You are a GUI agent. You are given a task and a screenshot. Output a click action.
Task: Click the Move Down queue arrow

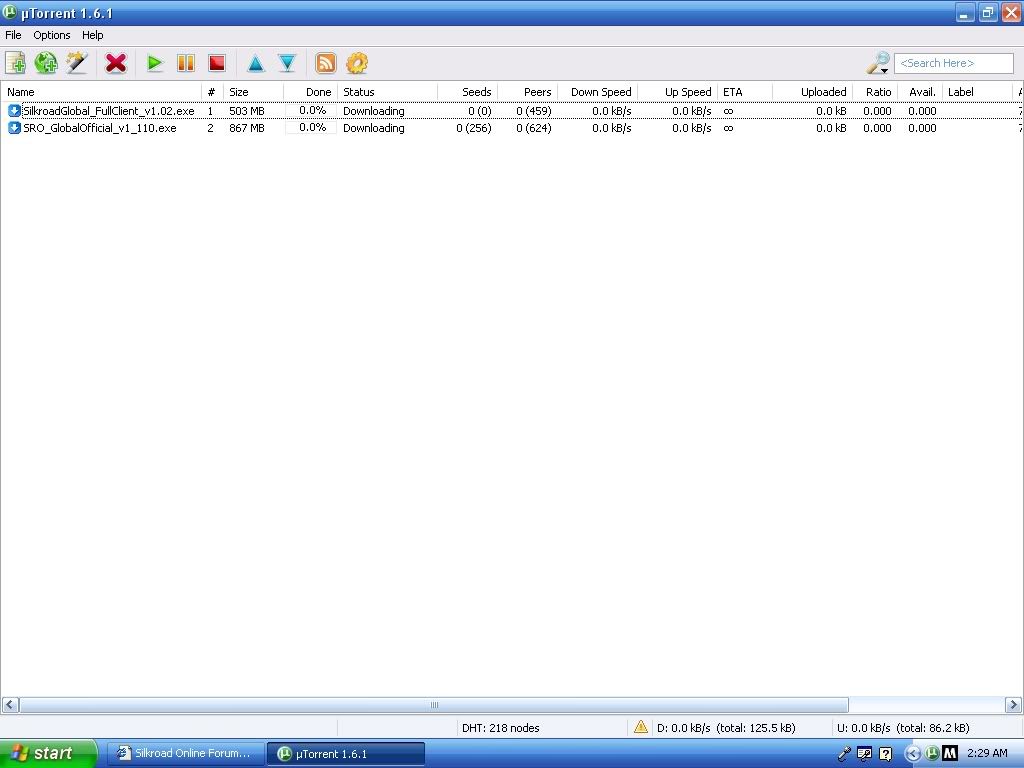pyautogui.click(x=287, y=63)
